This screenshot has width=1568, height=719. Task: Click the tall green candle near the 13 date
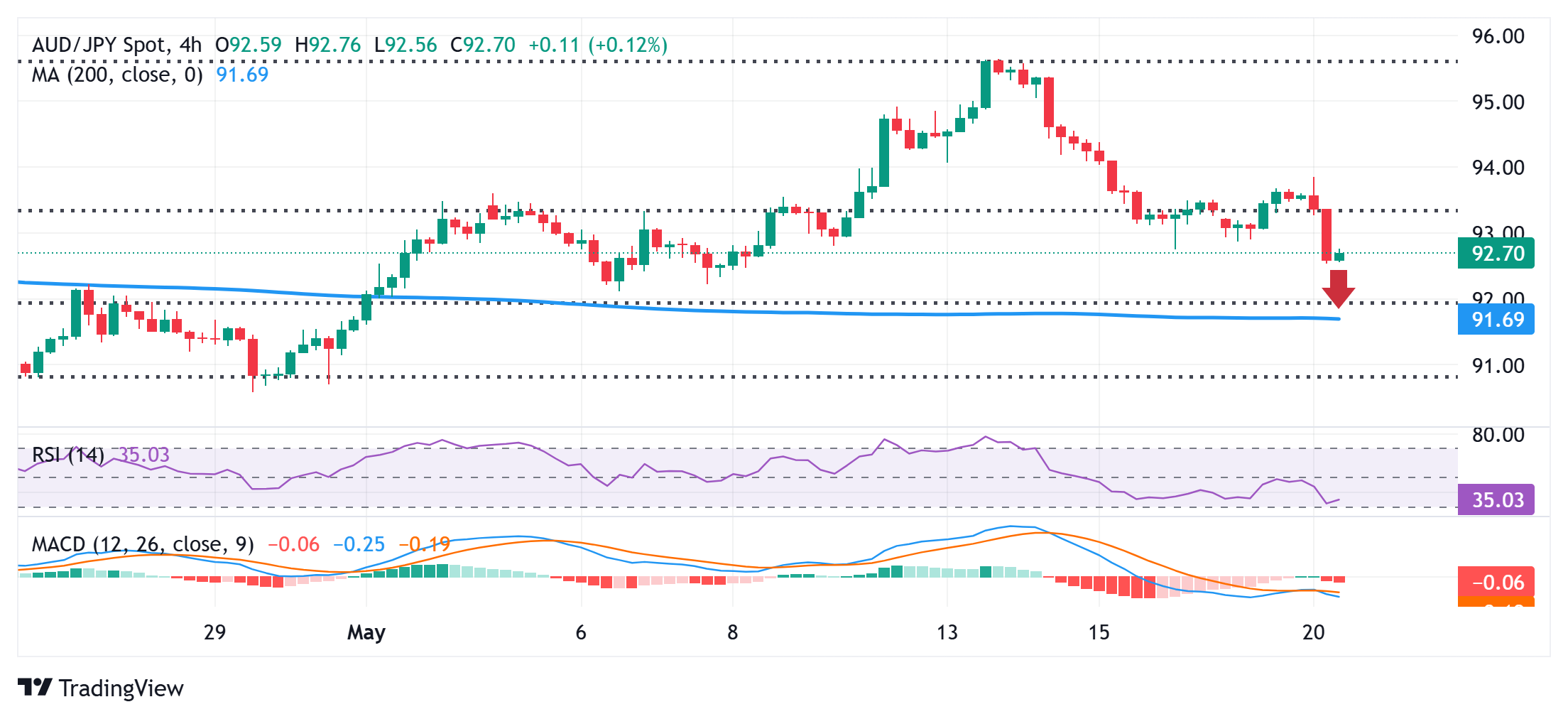pyautogui.click(x=986, y=84)
